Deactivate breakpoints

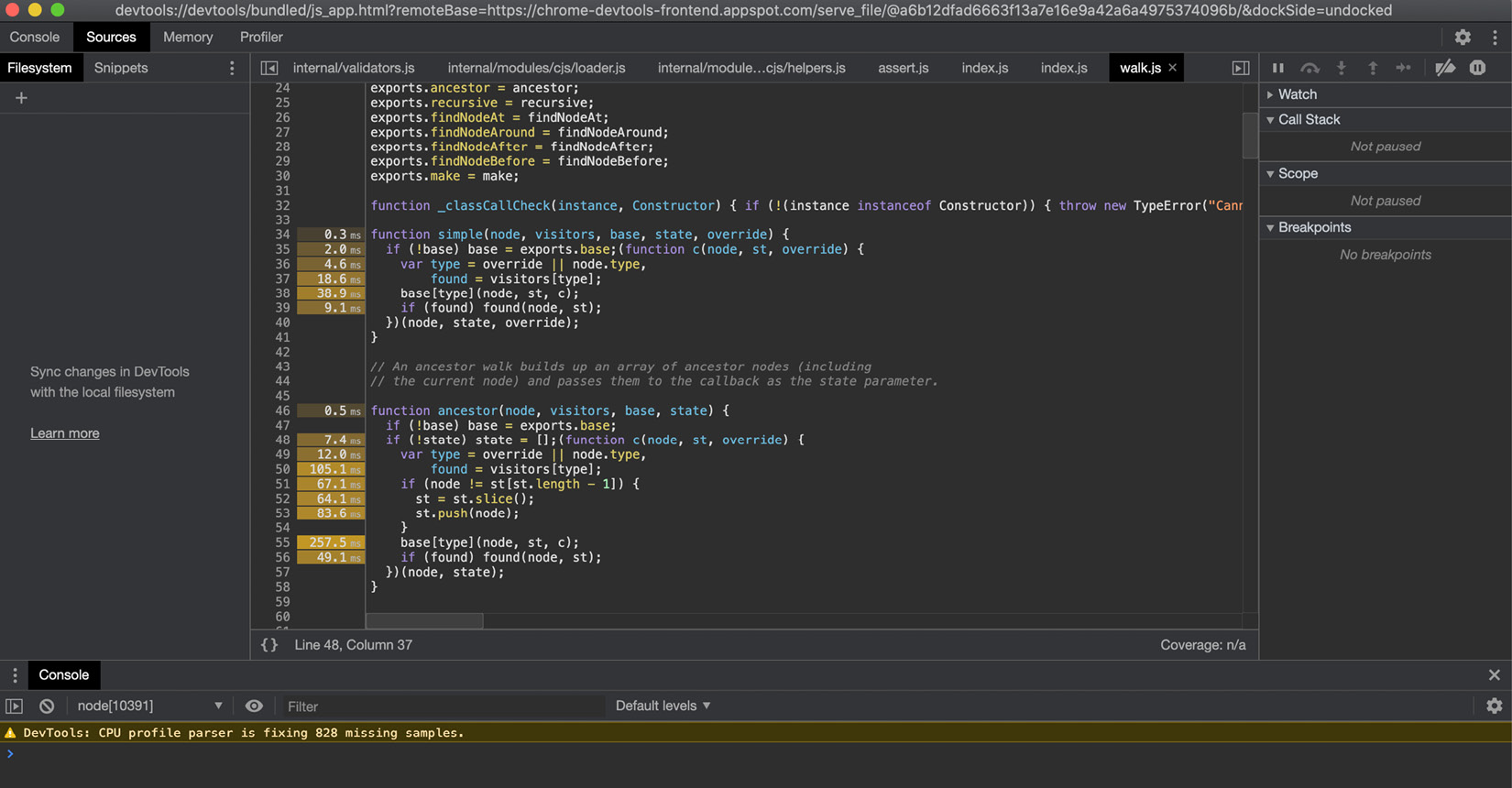click(x=1445, y=68)
